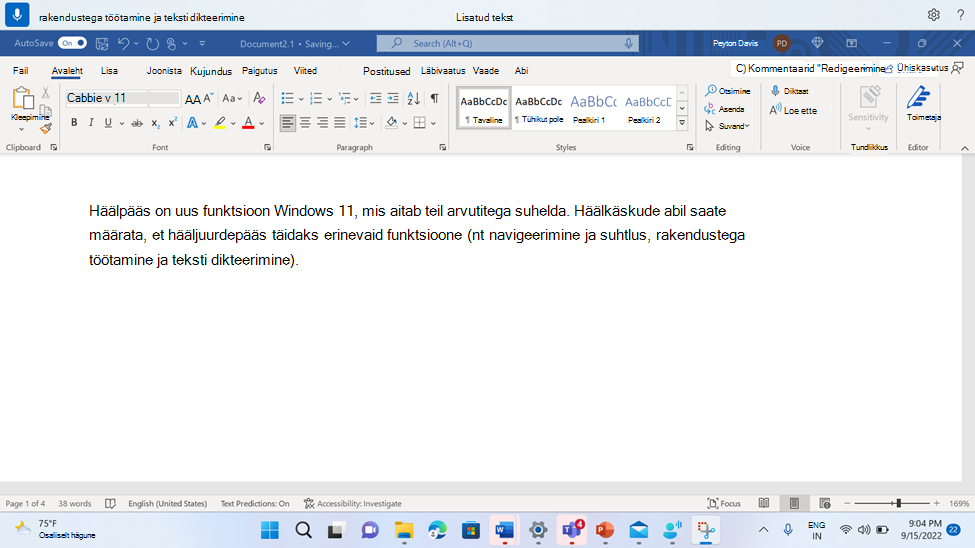Screen dimensions: 975x548
Task: Open voice access settings gear
Action: tap(933, 15)
